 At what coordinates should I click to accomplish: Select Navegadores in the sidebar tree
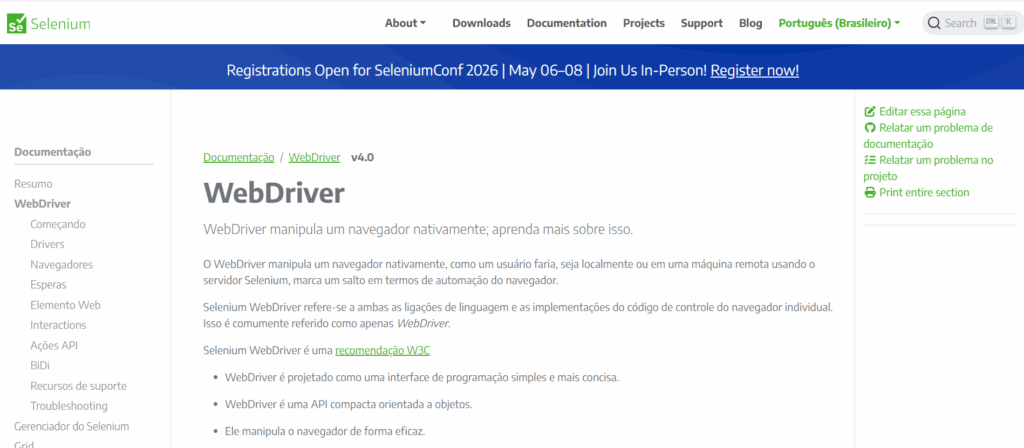61,265
